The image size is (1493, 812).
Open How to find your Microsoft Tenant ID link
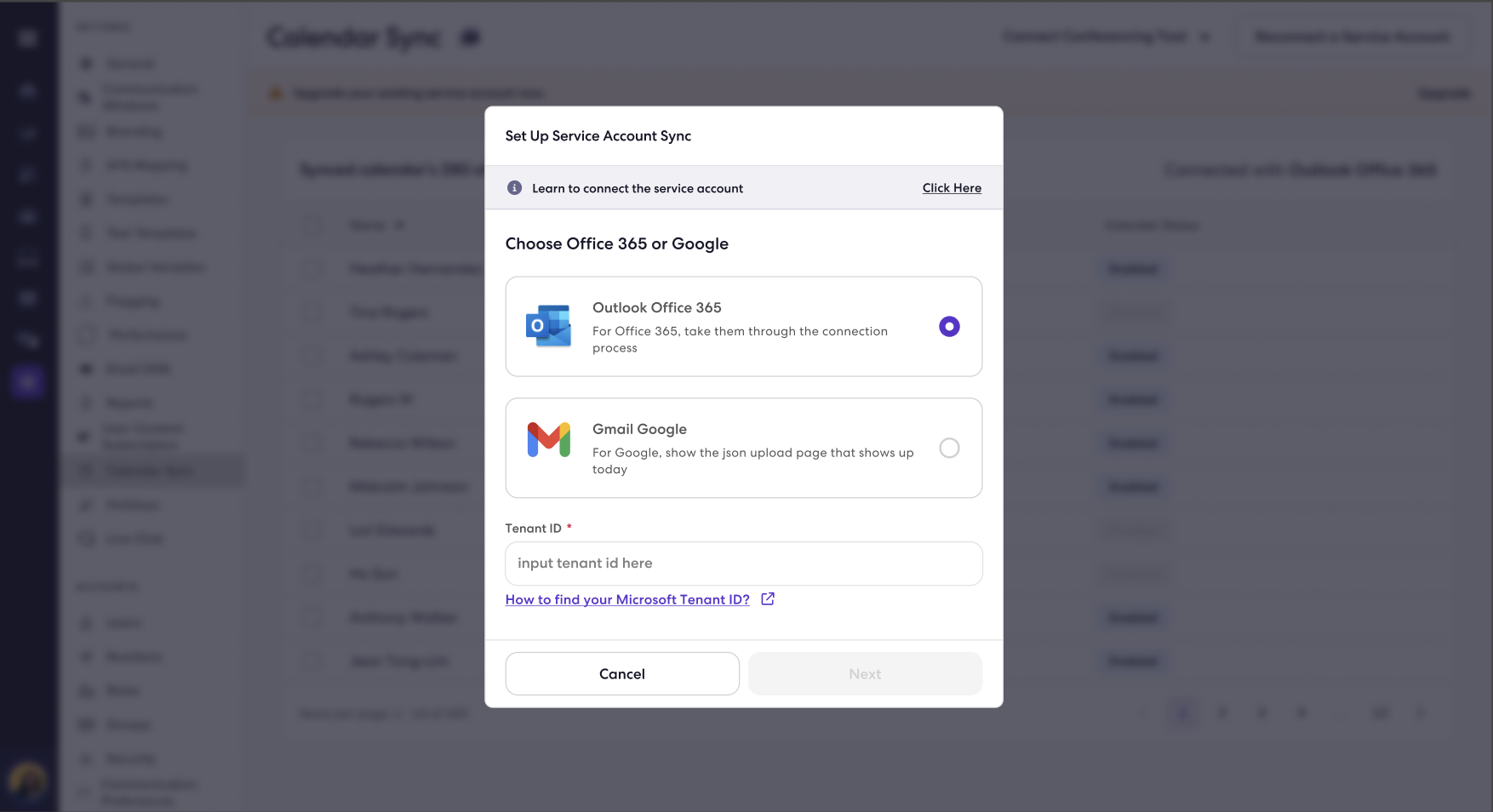click(627, 599)
